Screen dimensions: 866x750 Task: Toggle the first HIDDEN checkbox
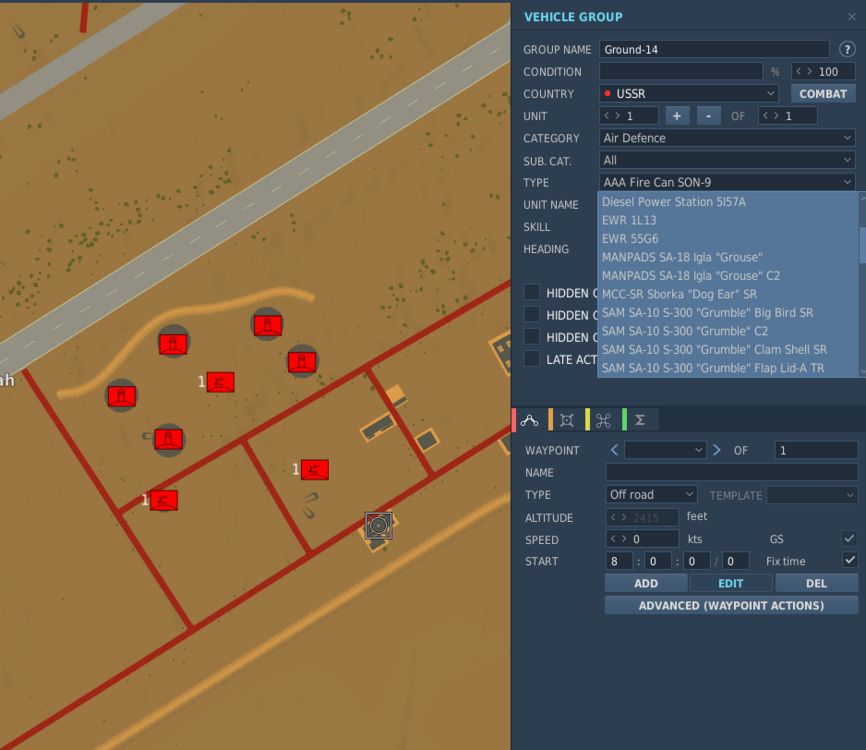[531, 292]
